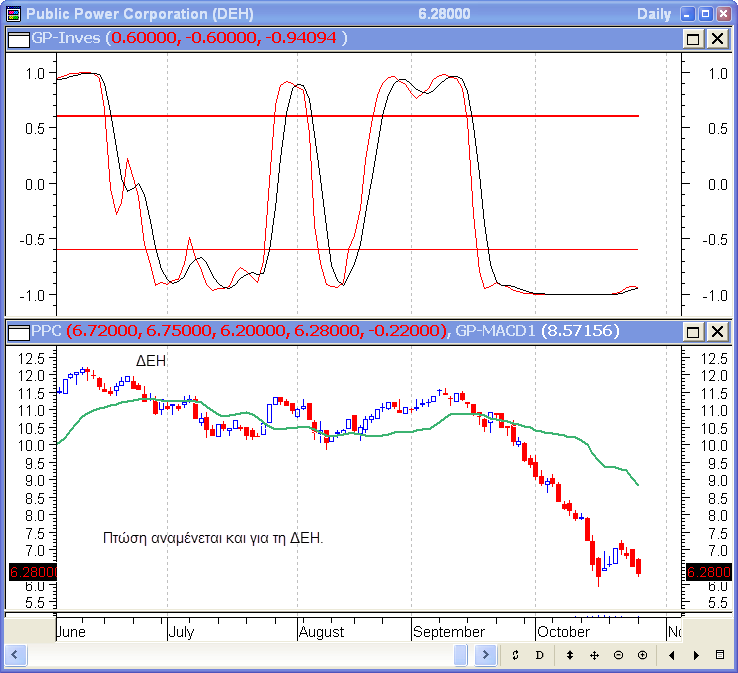Close the PPC price pane
Image resolution: width=738 pixels, height=673 pixels.
pyautogui.click(x=717, y=331)
